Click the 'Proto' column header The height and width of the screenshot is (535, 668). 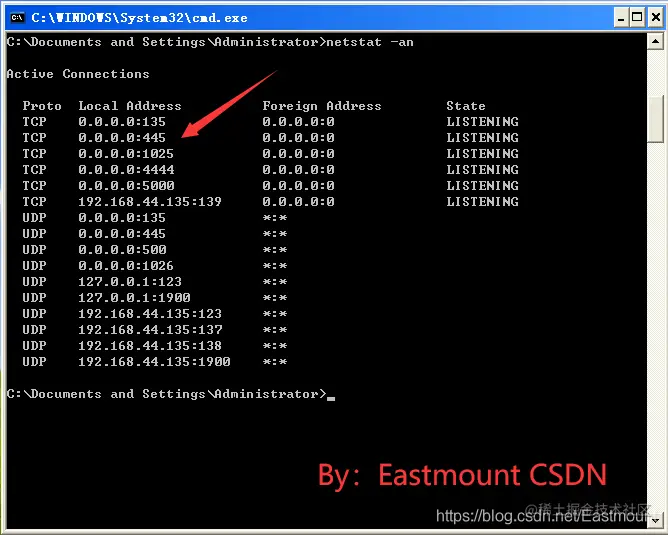point(42,106)
